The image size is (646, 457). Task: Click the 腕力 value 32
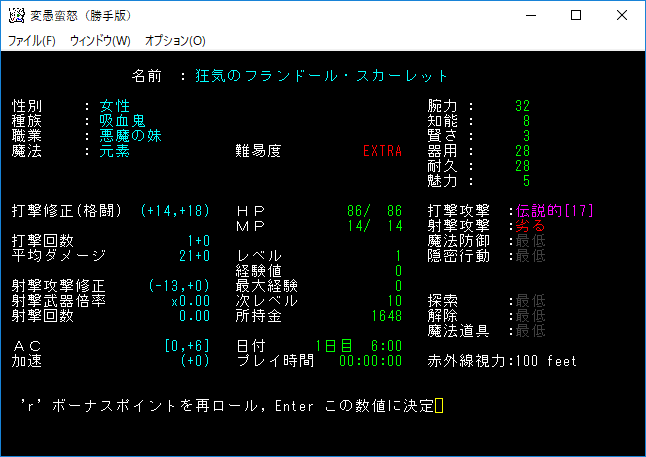tap(522, 106)
